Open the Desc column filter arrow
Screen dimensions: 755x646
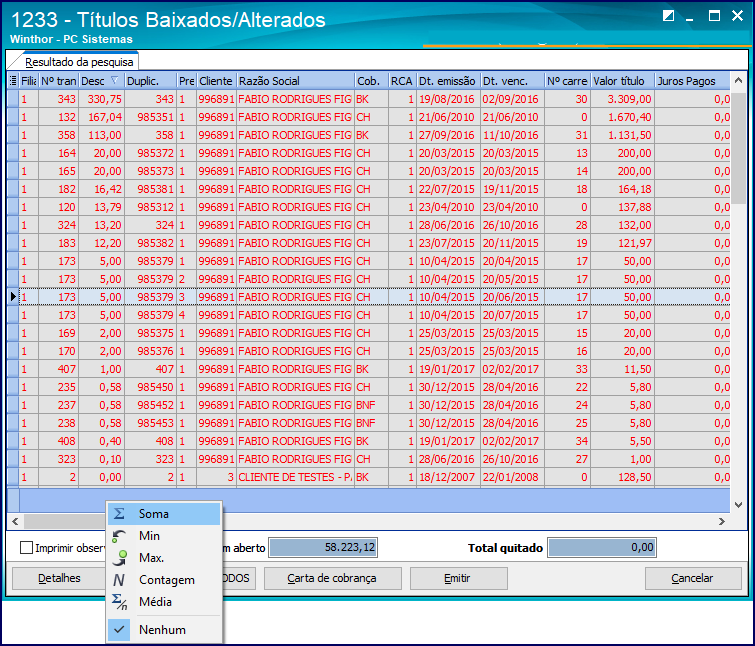pyautogui.click(x=114, y=80)
